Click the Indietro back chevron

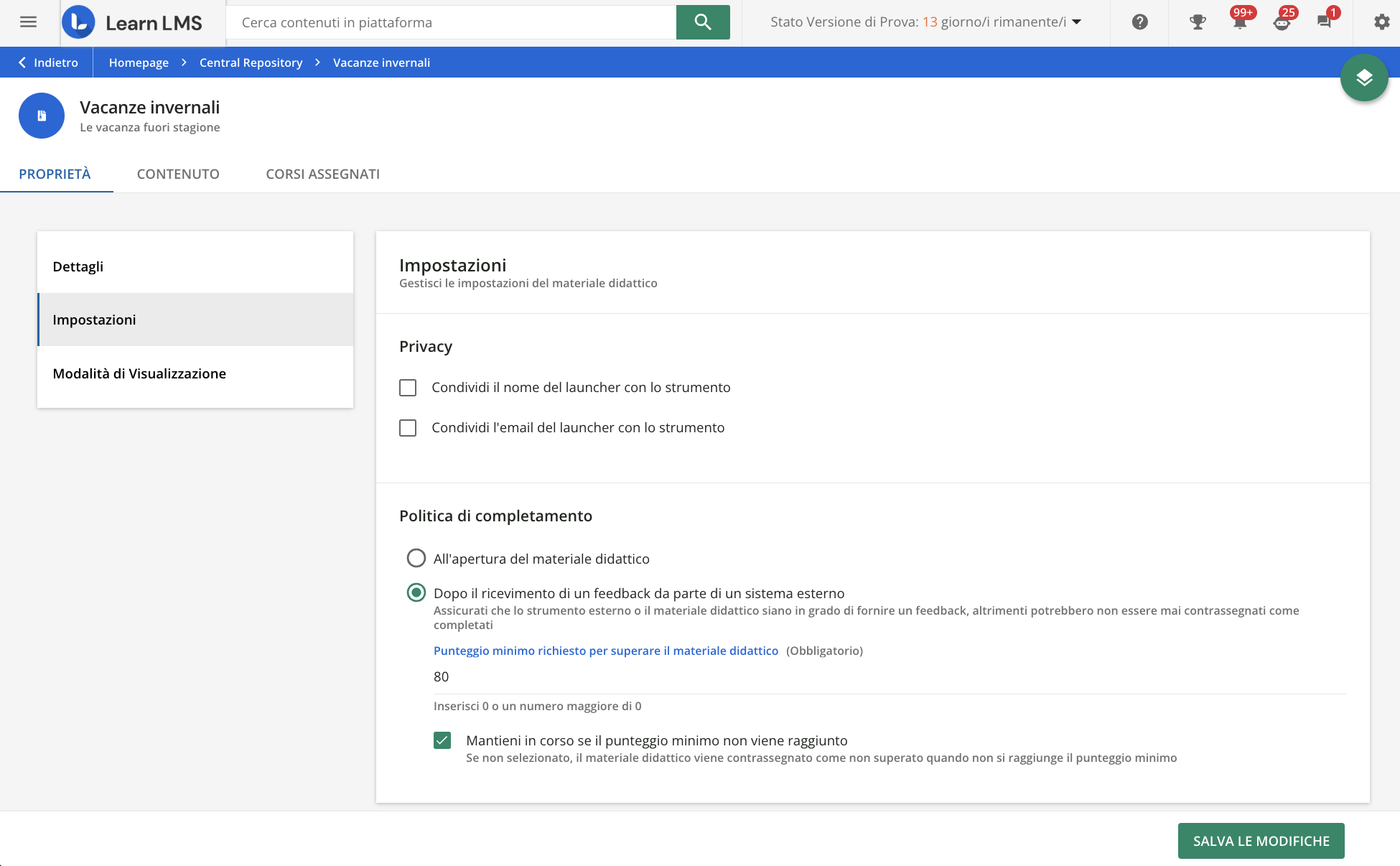tap(22, 62)
